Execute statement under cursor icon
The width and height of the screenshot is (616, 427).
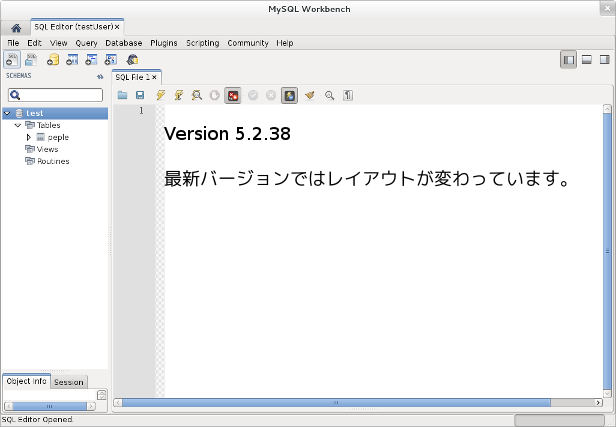pos(179,95)
